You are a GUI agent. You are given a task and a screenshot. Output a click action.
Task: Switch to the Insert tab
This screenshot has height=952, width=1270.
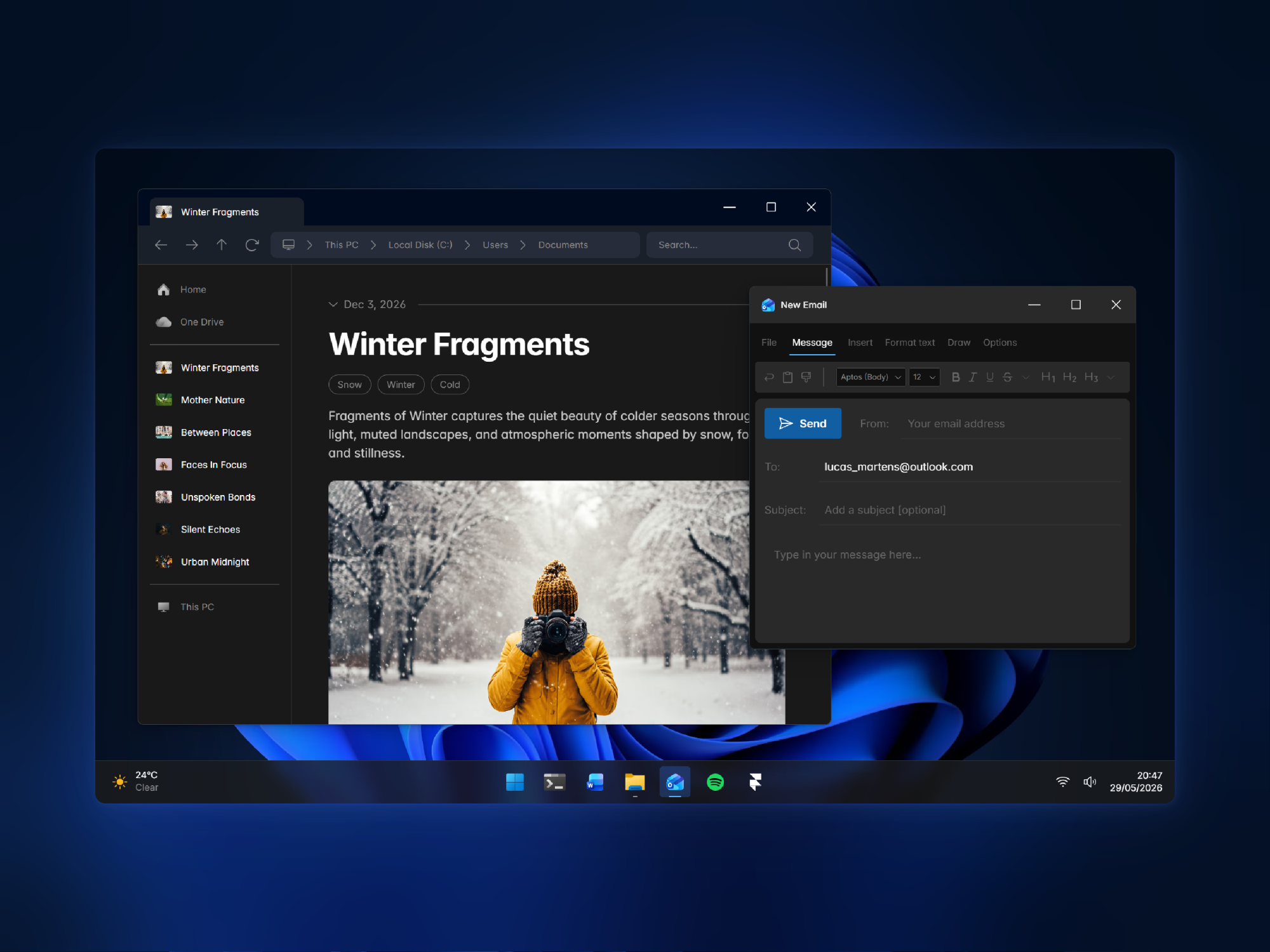pyautogui.click(x=860, y=343)
